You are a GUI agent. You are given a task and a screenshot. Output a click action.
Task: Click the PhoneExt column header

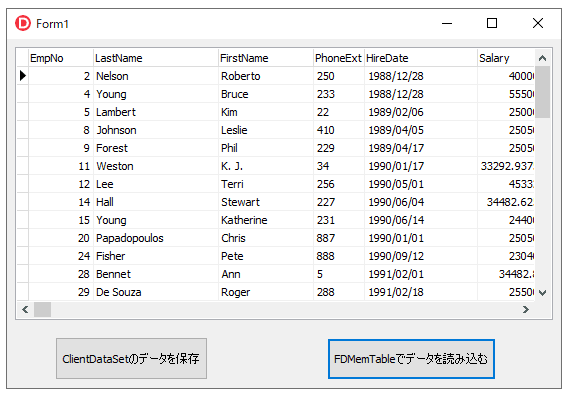[339, 58]
